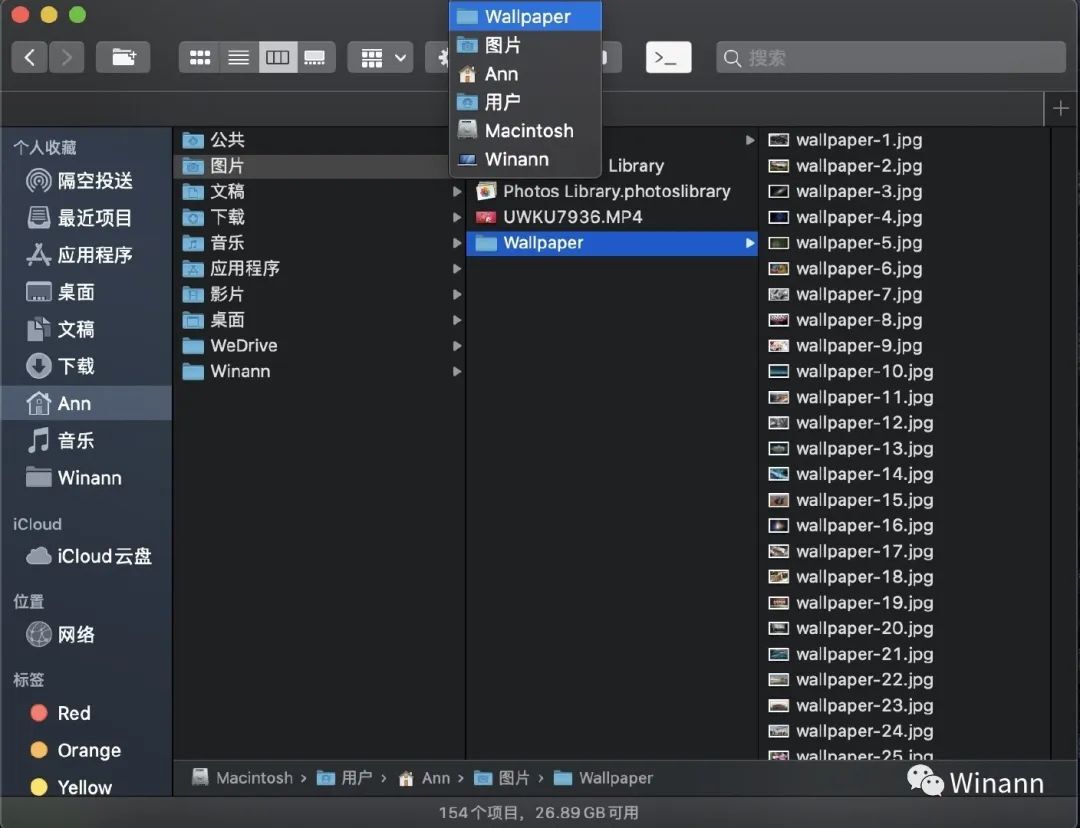
Task: Open the group-by arrangement dropdown
Action: pyautogui.click(x=381, y=57)
